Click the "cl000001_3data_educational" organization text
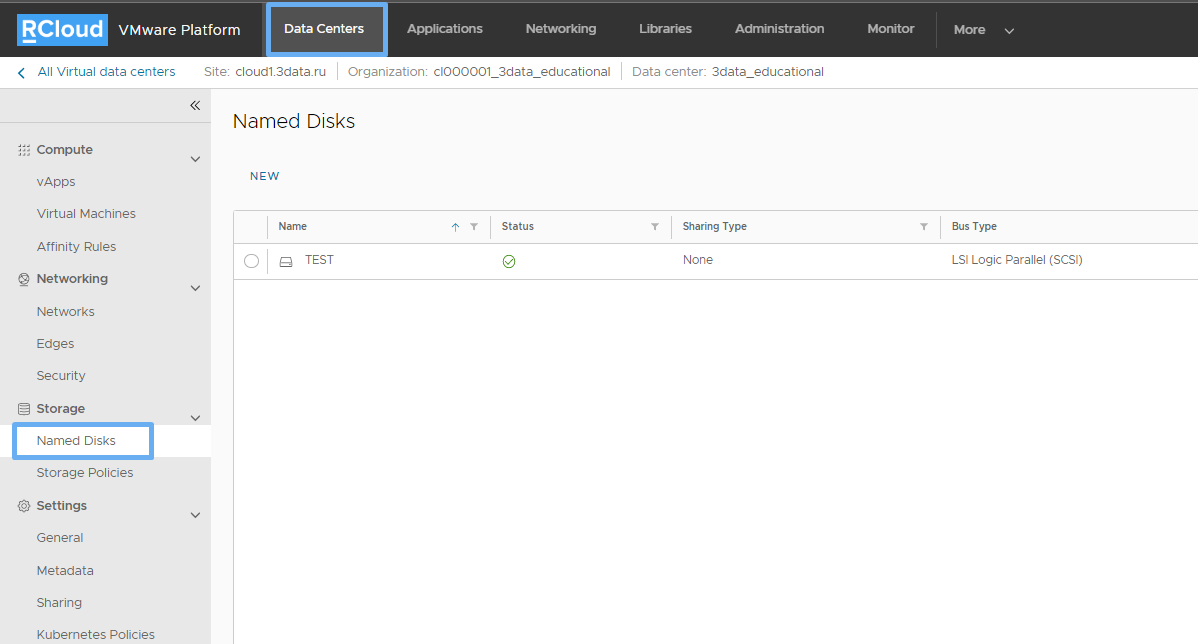 coord(522,72)
